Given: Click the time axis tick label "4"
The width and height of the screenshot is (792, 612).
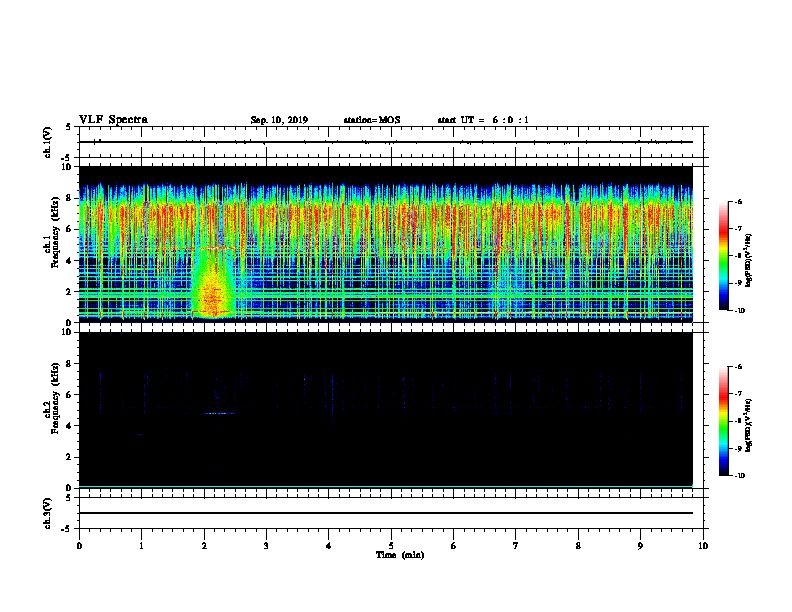Looking at the screenshot, I should [x=329, y=546].
